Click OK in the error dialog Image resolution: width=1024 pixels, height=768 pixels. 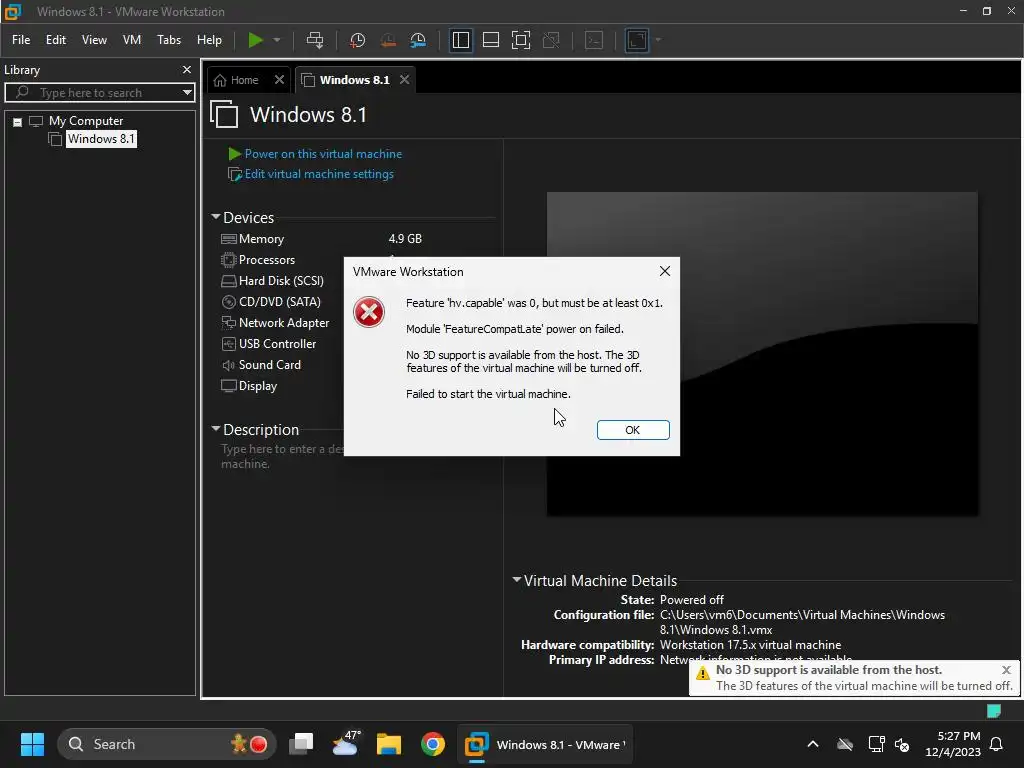tap(633, 430)
